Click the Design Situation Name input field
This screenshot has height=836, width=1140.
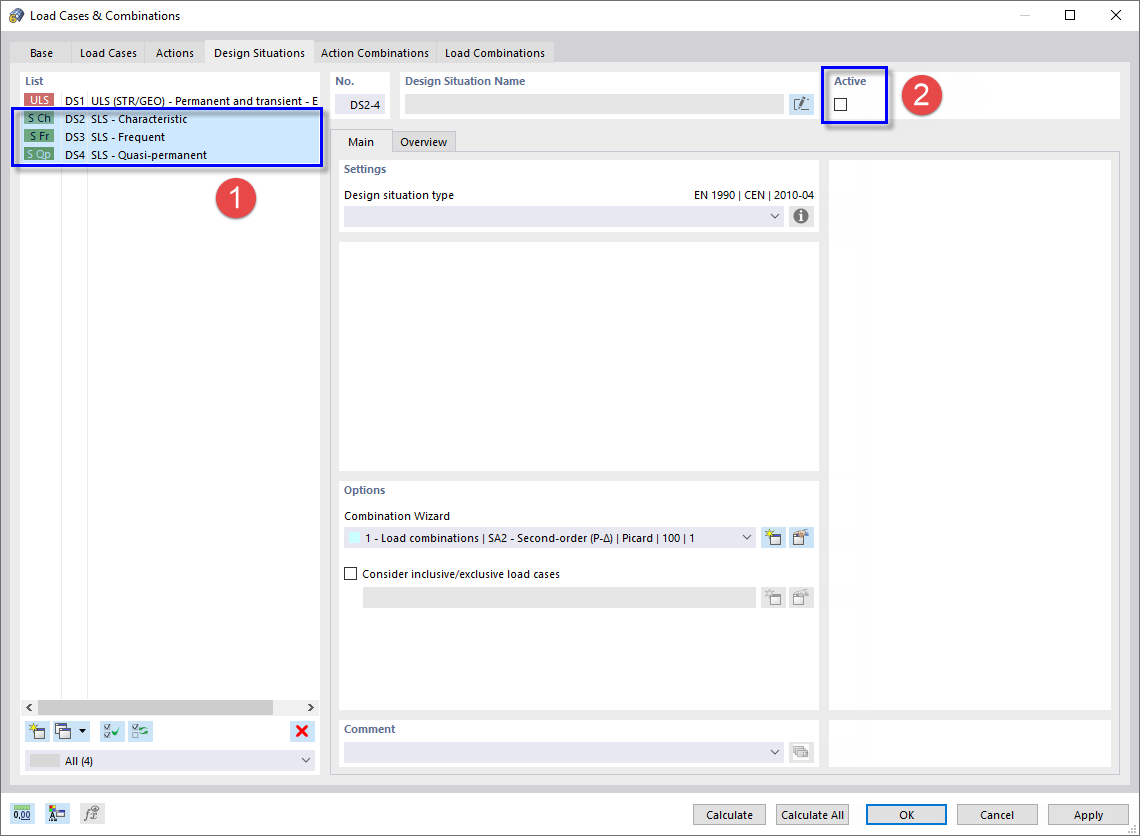594,105
